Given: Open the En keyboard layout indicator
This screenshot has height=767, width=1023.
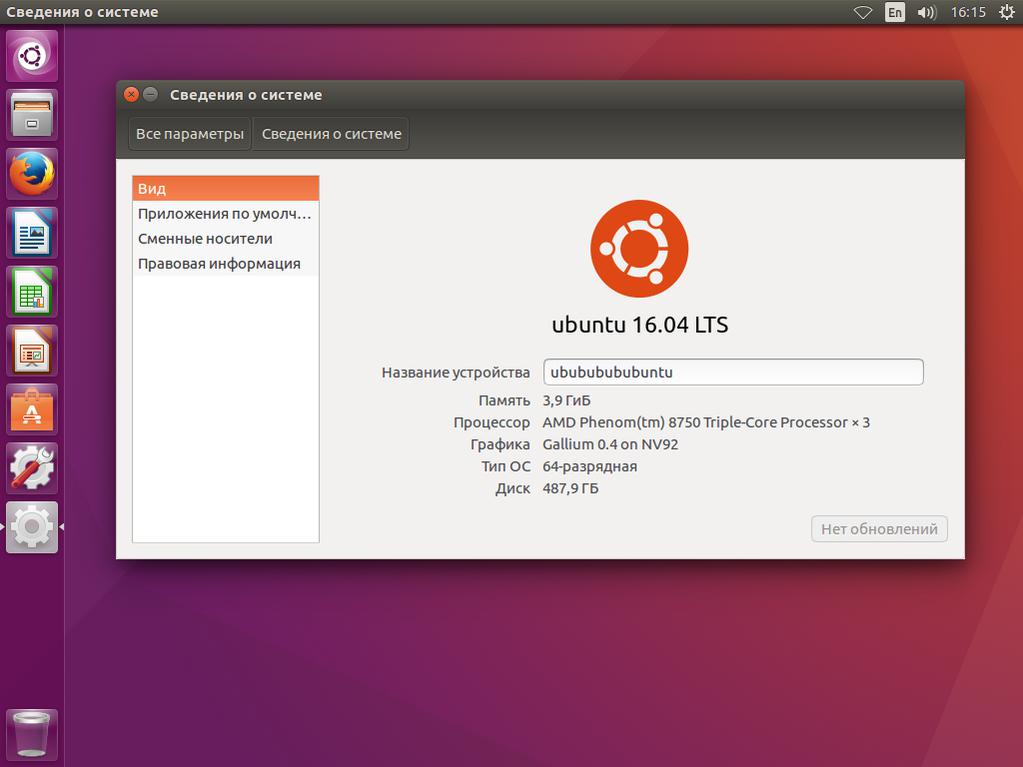Looking at the screenshot, I should [894, 12].
